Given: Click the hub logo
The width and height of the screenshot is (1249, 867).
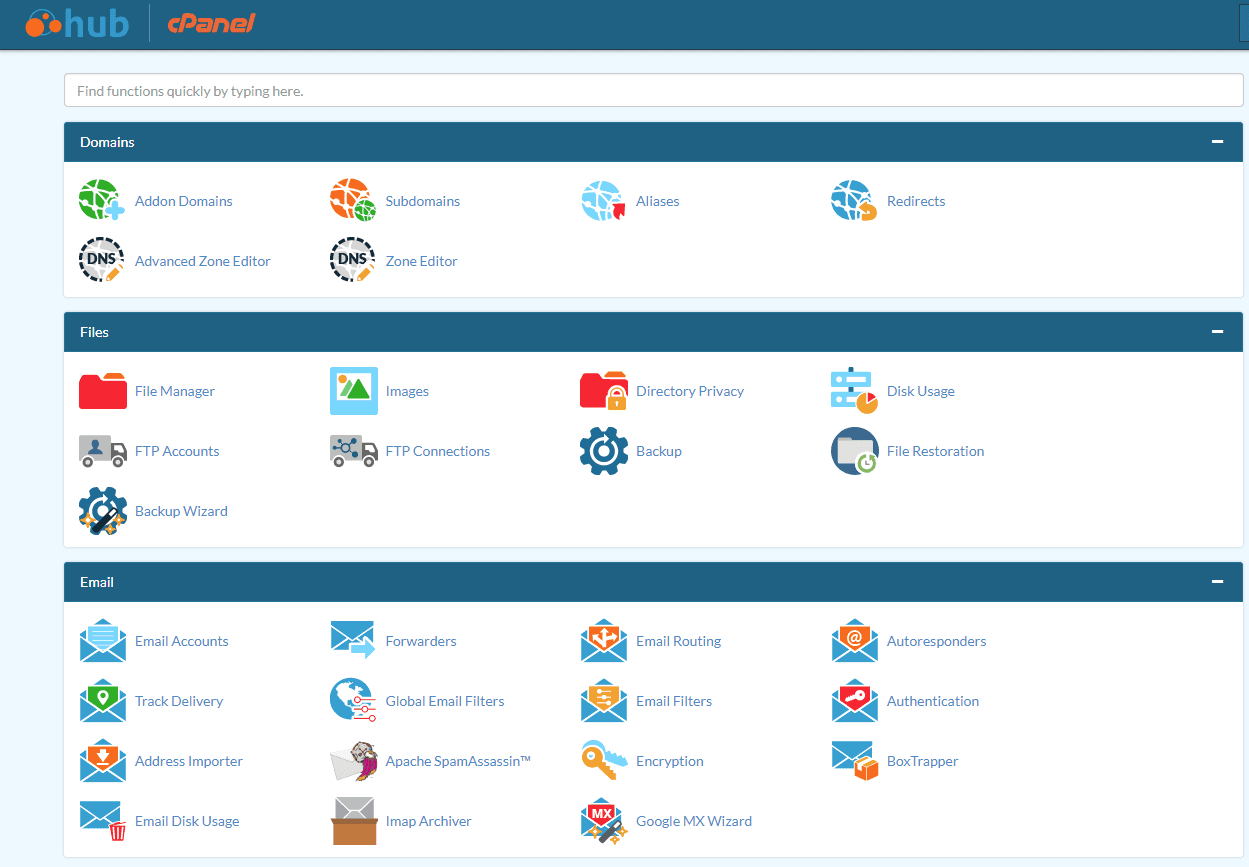Looking at the screenshot, I should coord(76,23).
